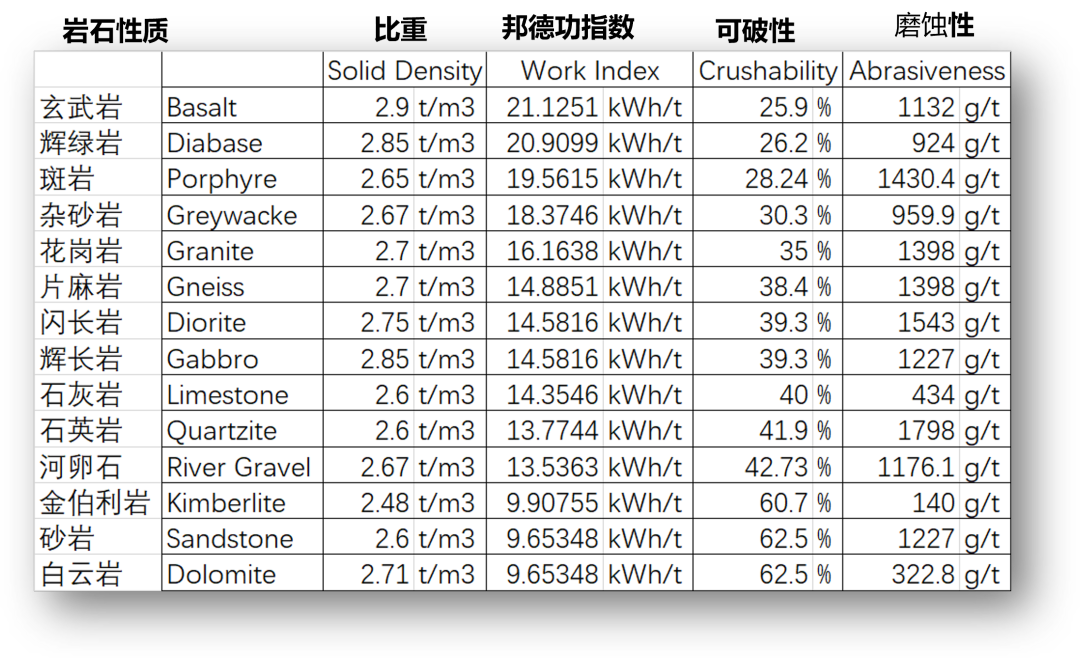Select the Chinese label 玄武岩 cell
The image size is (1080, 660).
tap(81, 107)
